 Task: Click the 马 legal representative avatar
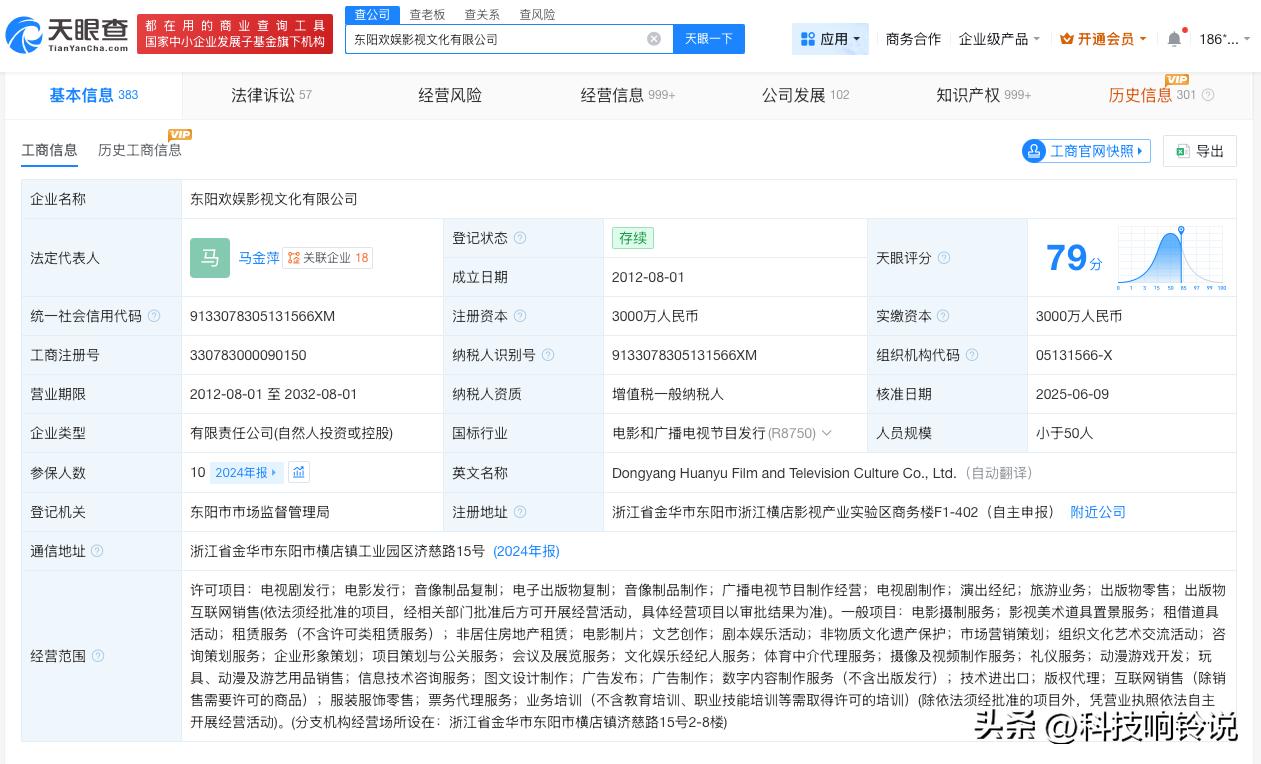click(x=210, y=258)
